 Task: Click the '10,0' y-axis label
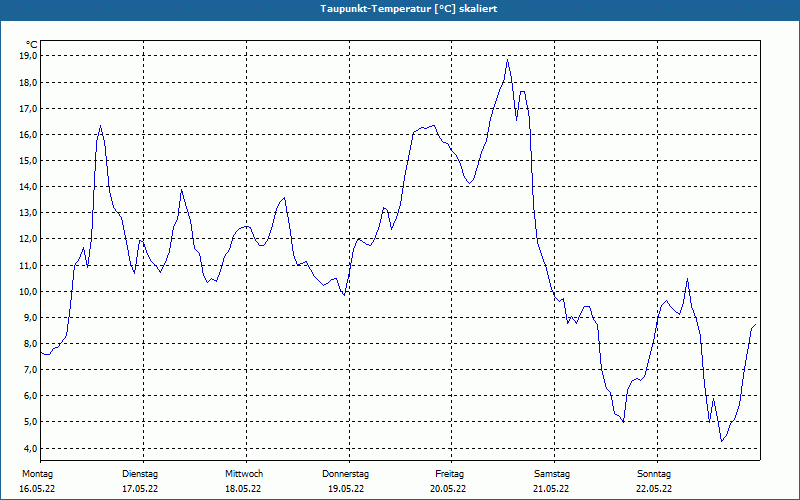click(28, 291)
